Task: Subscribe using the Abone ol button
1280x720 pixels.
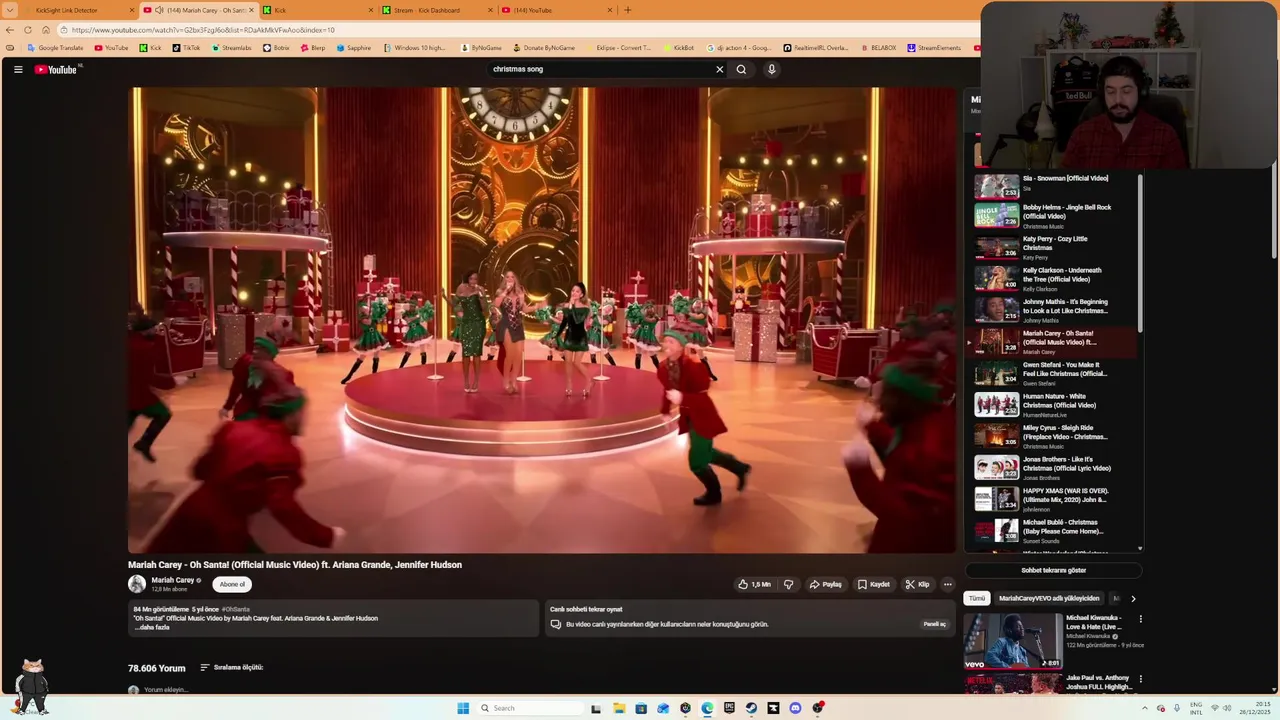Action: (232, 584)
